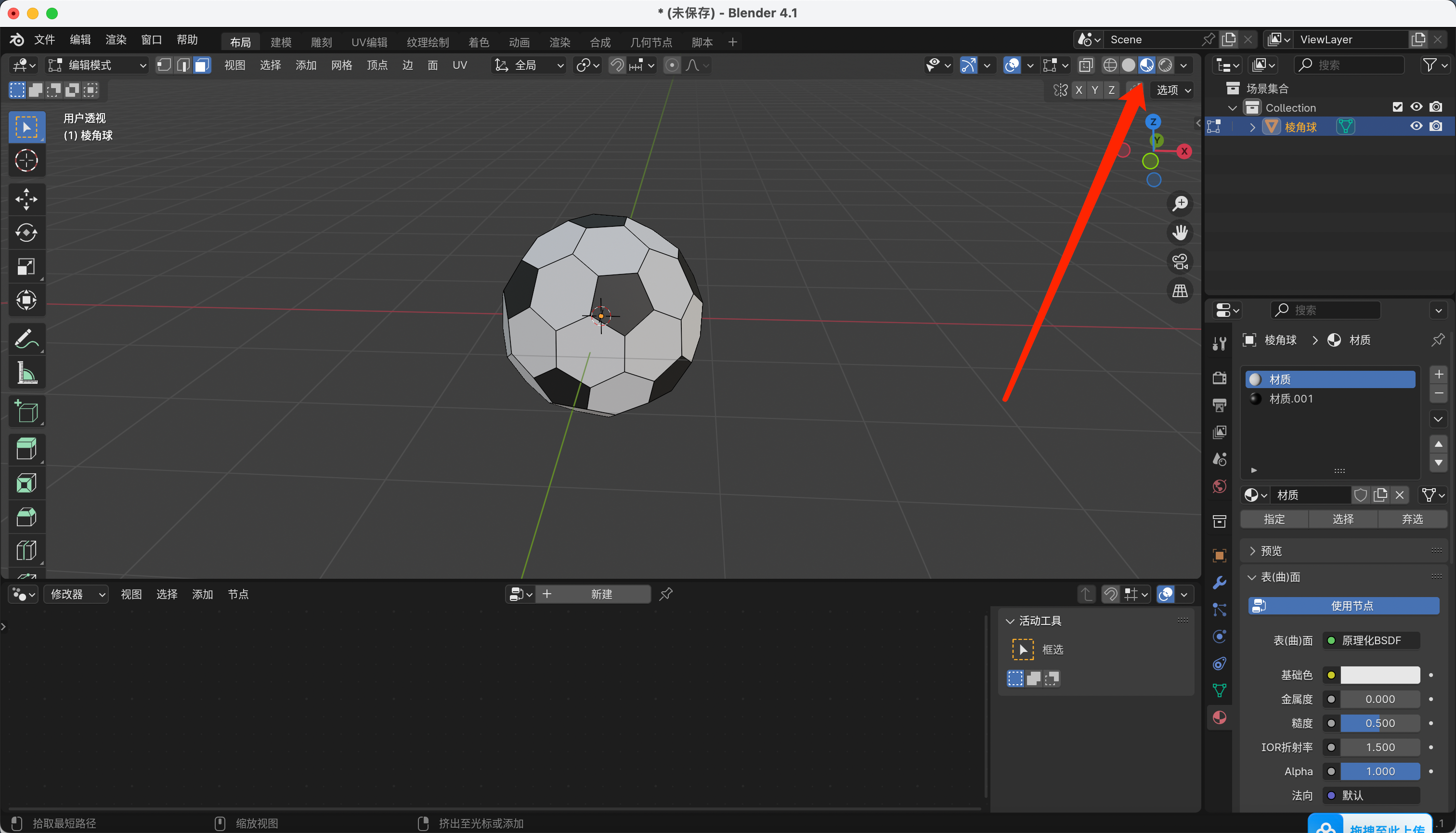Select the Move tool in the toolbar
1456x833 pixels.
(x=26, y=199)
